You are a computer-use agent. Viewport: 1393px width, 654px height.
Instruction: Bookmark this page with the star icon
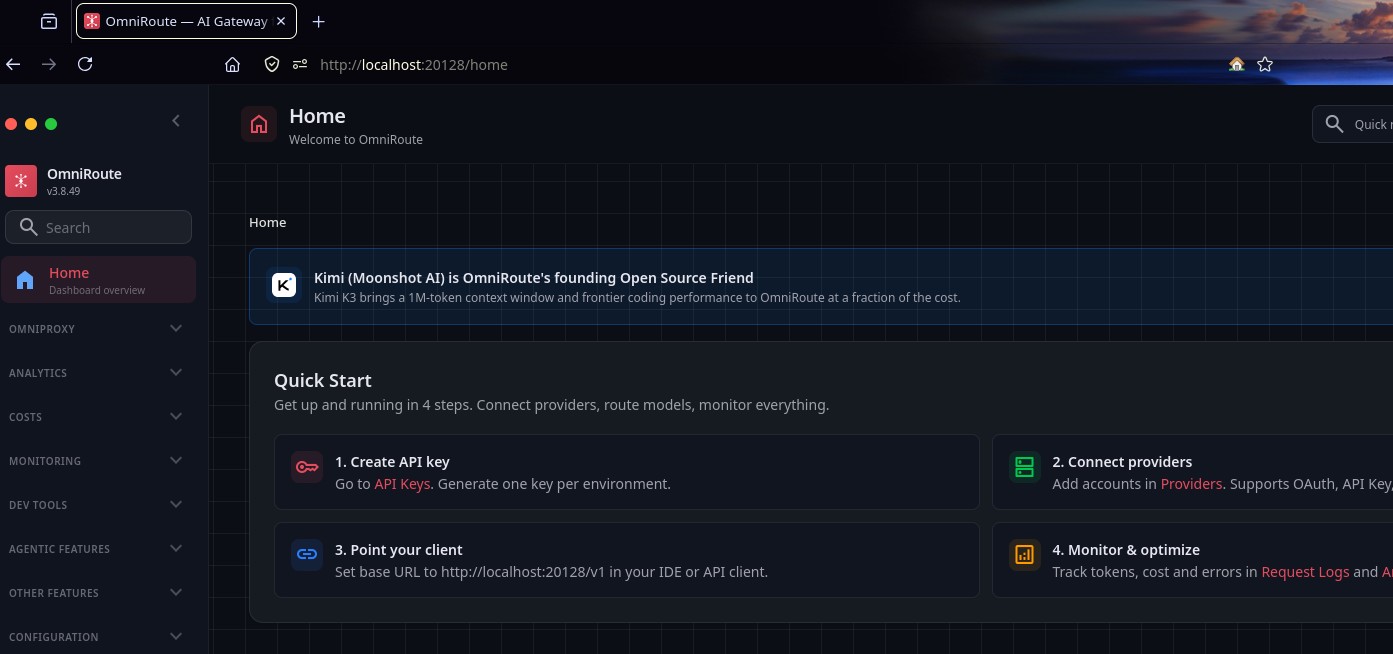pyautogui.click(x=1265, y=65)
